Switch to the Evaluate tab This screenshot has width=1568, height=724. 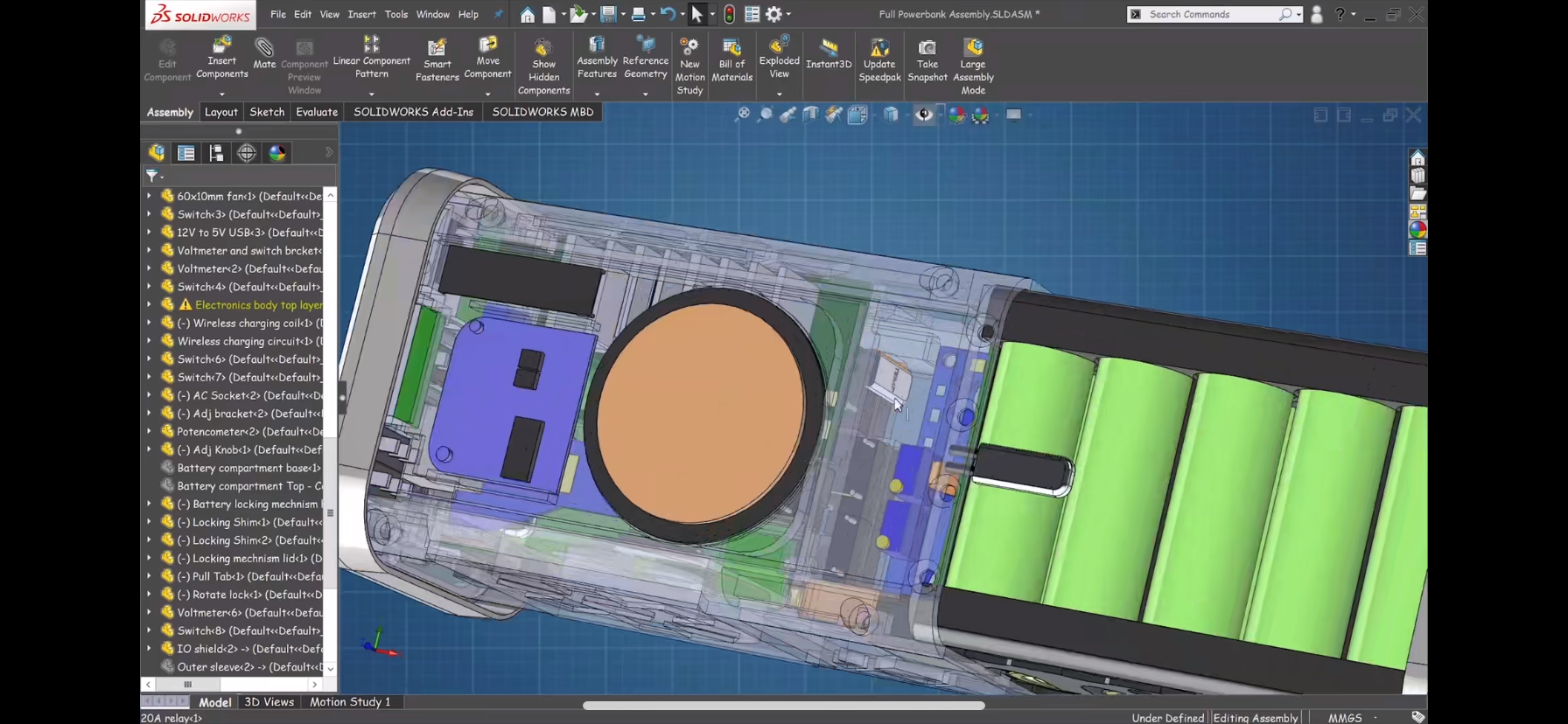tap(317, 112)
